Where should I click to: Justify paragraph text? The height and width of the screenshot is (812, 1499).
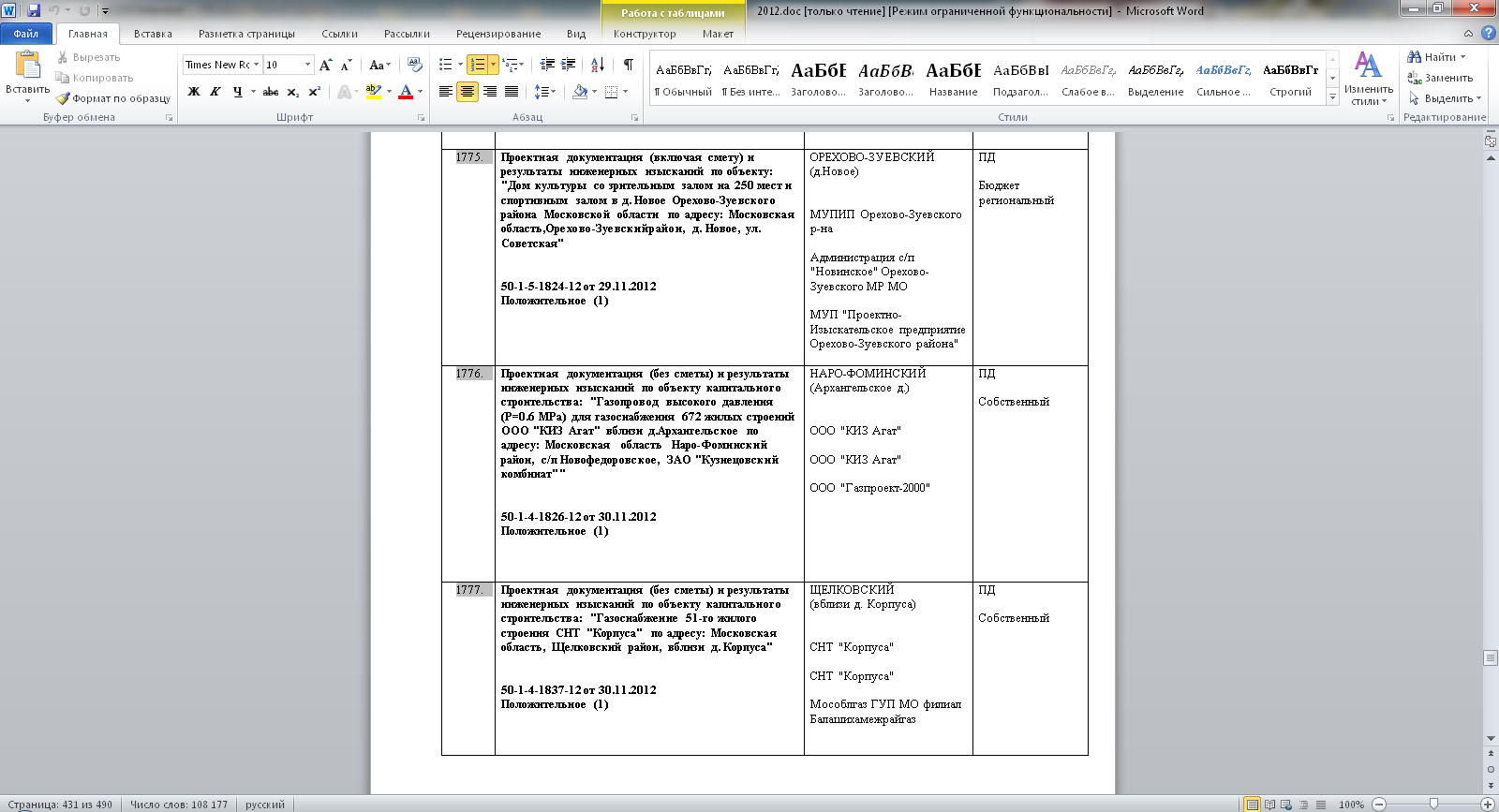click(511, 92)
